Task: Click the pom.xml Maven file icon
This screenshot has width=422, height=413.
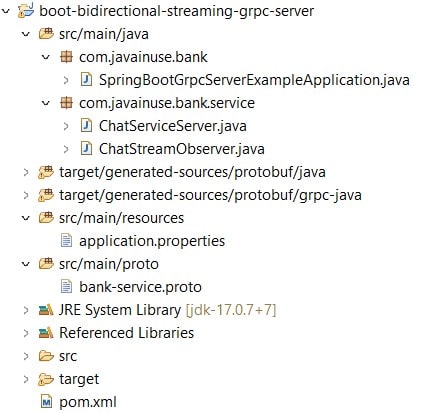Action: tap(46, 402)
